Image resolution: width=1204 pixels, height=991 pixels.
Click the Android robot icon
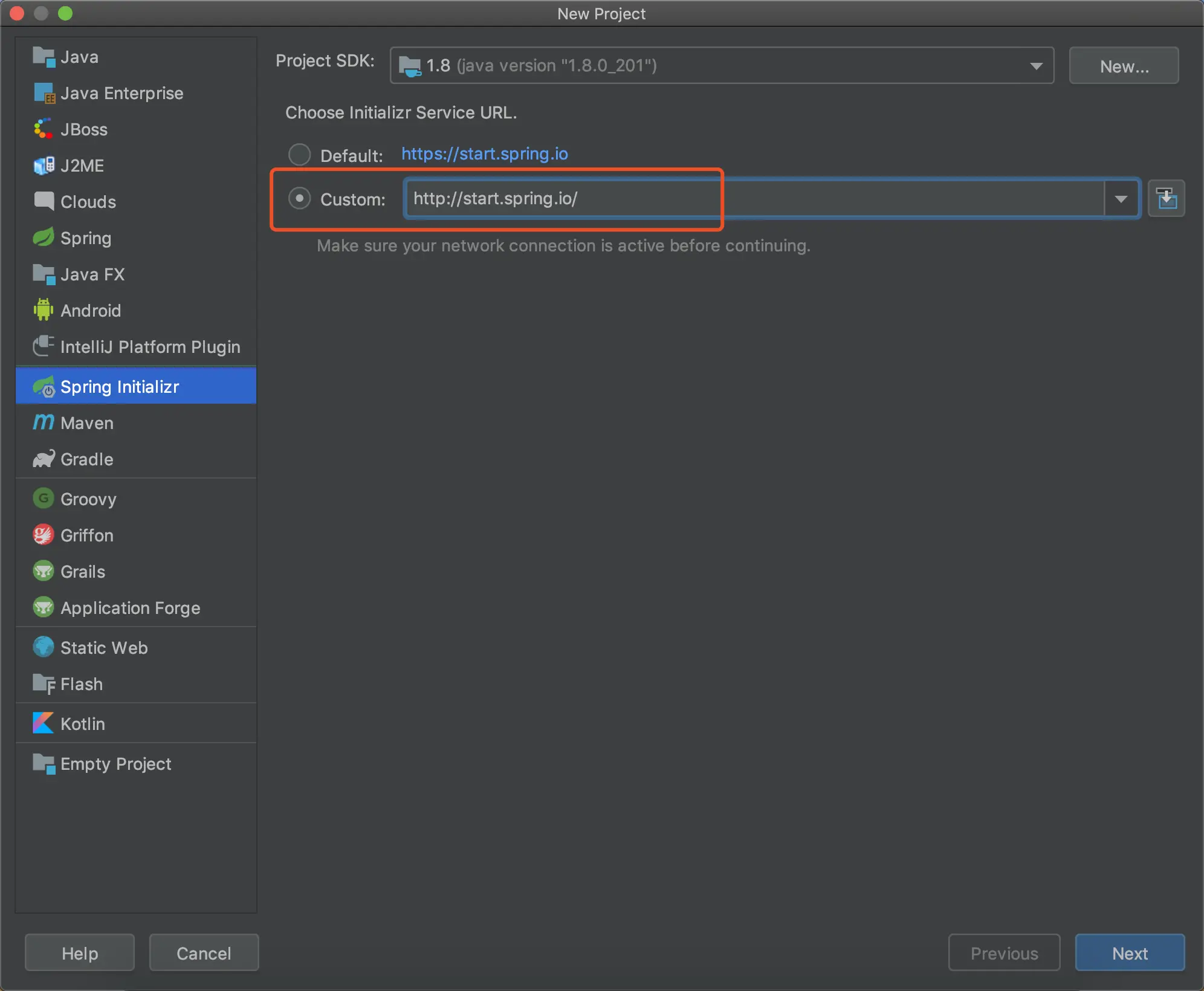coord(44,310)
